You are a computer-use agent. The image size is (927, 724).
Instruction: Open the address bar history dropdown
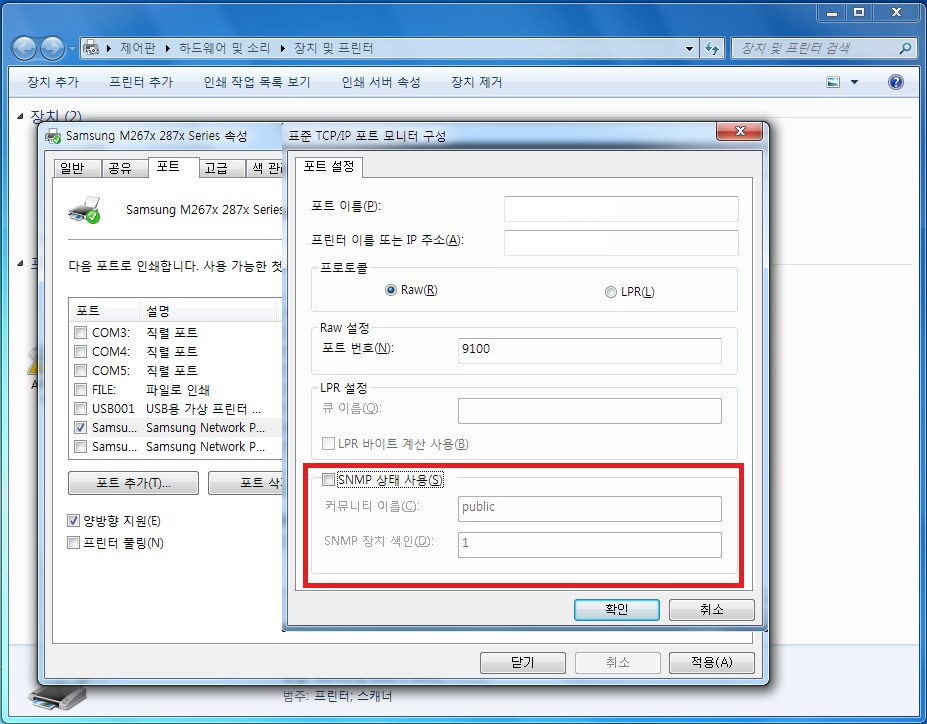tap(689, 48)
